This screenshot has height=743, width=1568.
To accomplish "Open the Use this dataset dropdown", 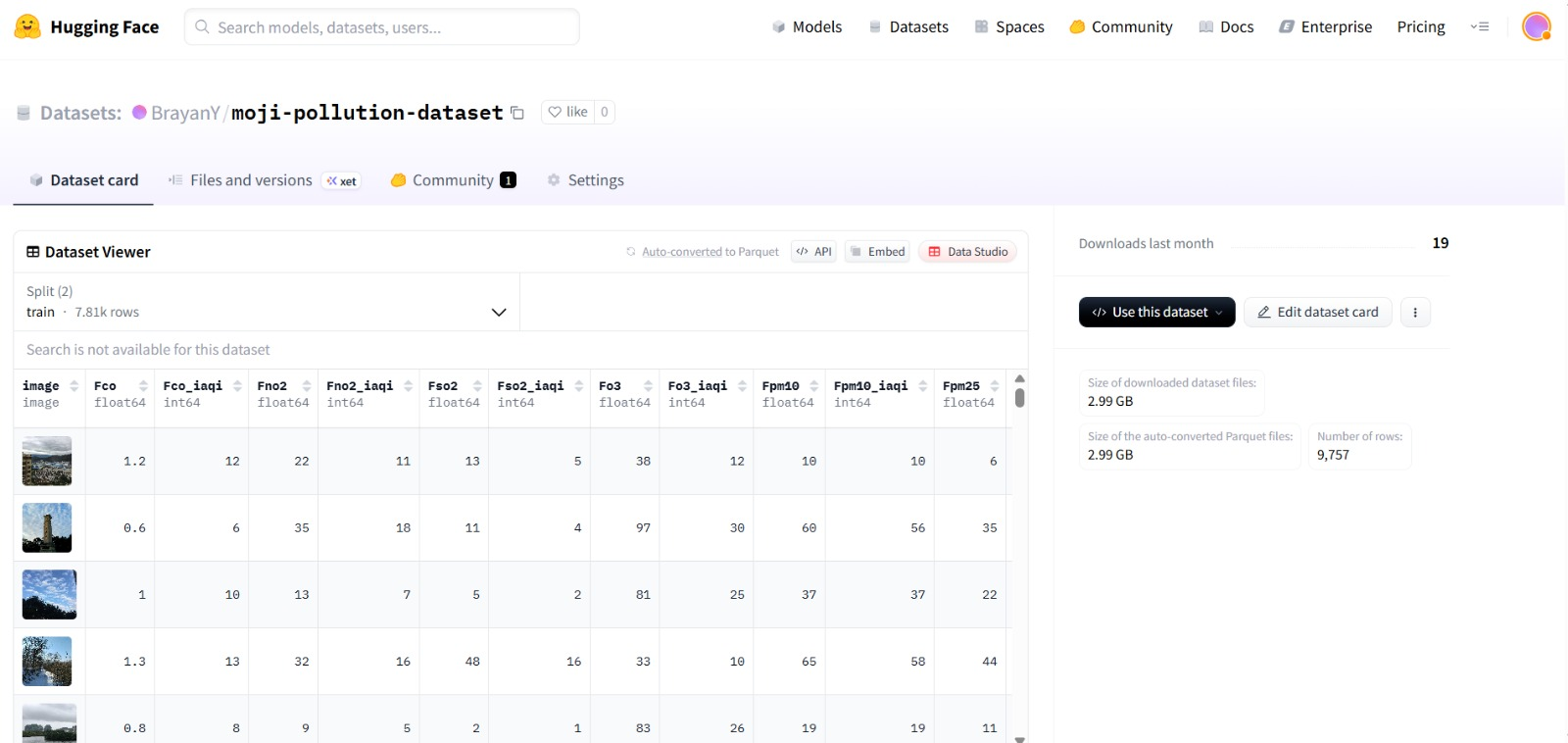I will 1156,313.
